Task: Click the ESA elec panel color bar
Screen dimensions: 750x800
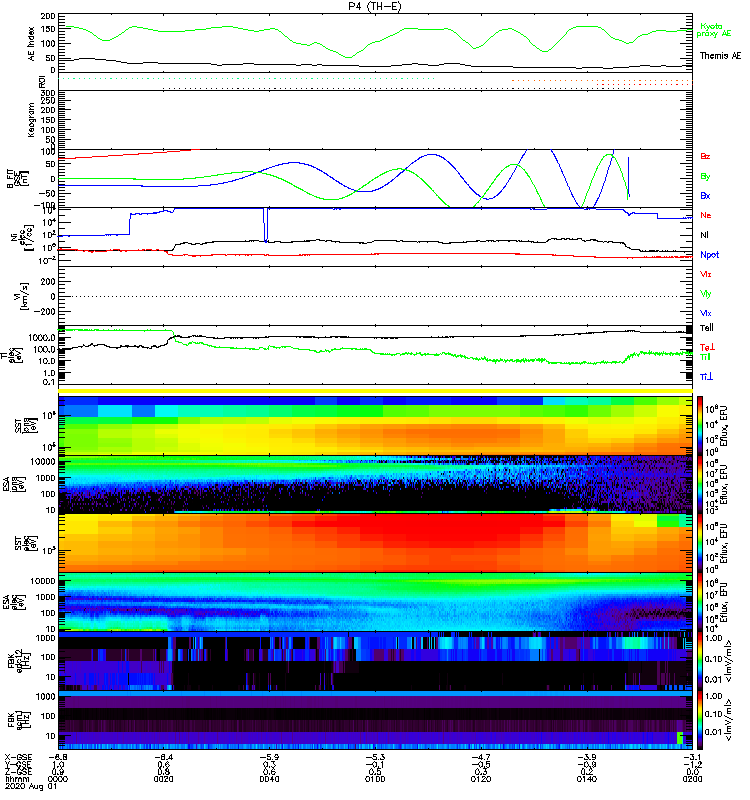Action: [x=699, y=602]
